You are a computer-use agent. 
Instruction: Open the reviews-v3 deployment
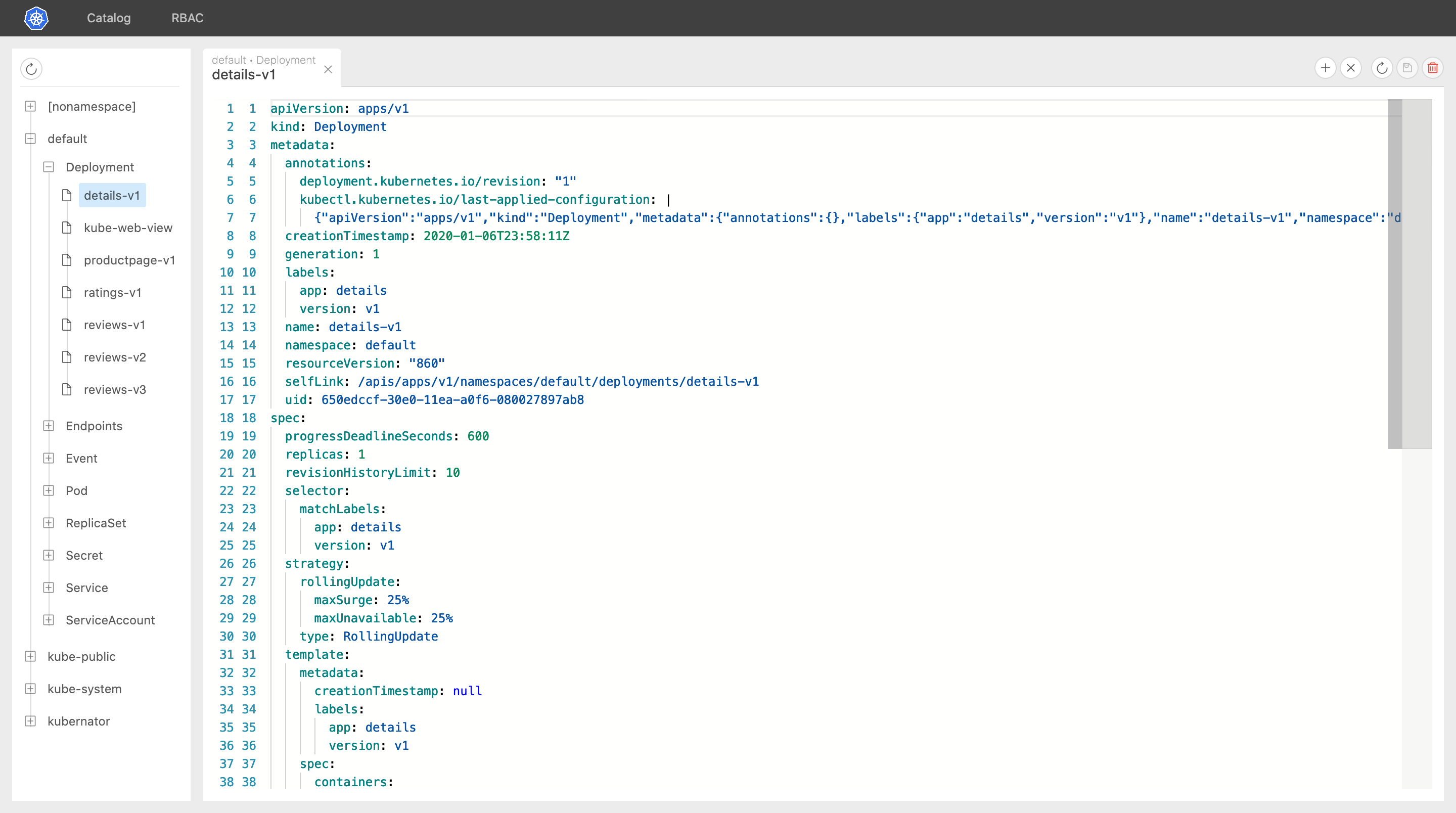(115, 389)
